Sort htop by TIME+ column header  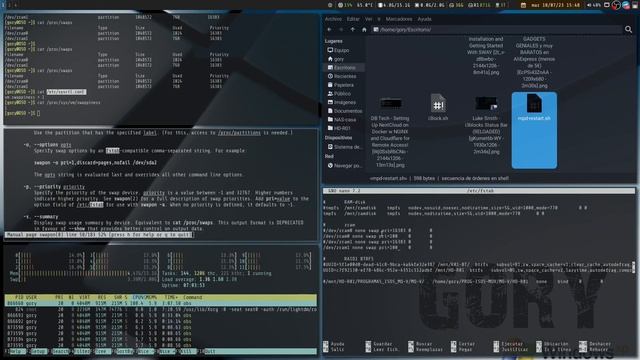(171, 298)
